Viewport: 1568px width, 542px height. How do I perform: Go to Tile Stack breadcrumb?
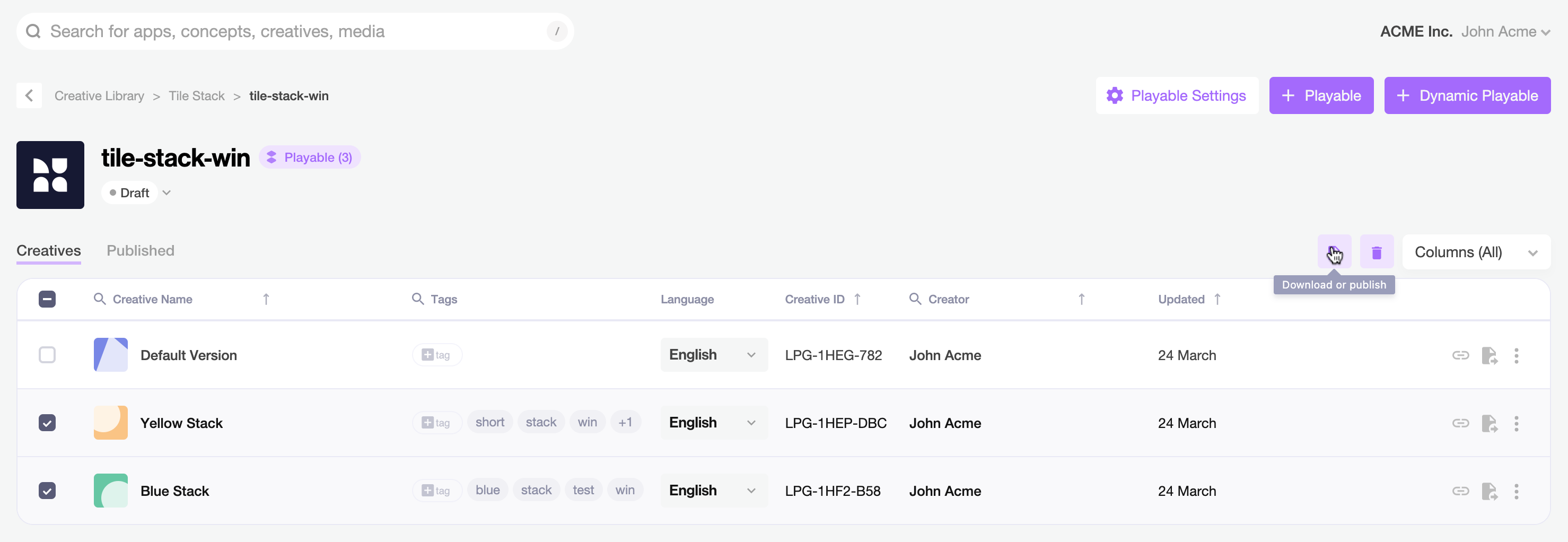(x=197, y=96)
